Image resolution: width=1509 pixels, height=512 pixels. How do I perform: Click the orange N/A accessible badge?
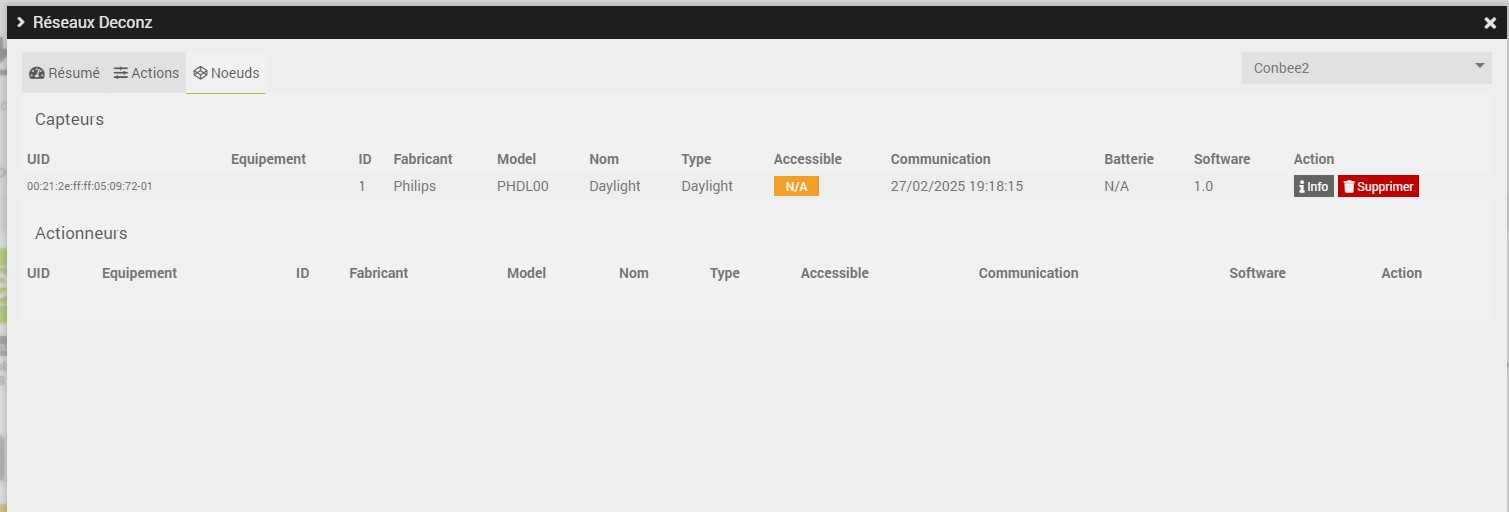796,187
